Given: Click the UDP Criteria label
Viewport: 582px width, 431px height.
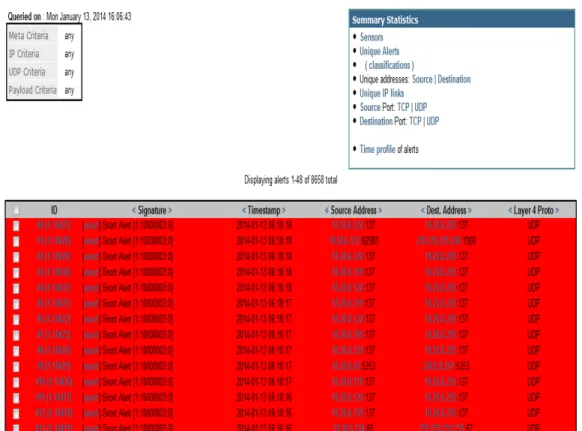Looking at the screenshot, I should (27, 72).
